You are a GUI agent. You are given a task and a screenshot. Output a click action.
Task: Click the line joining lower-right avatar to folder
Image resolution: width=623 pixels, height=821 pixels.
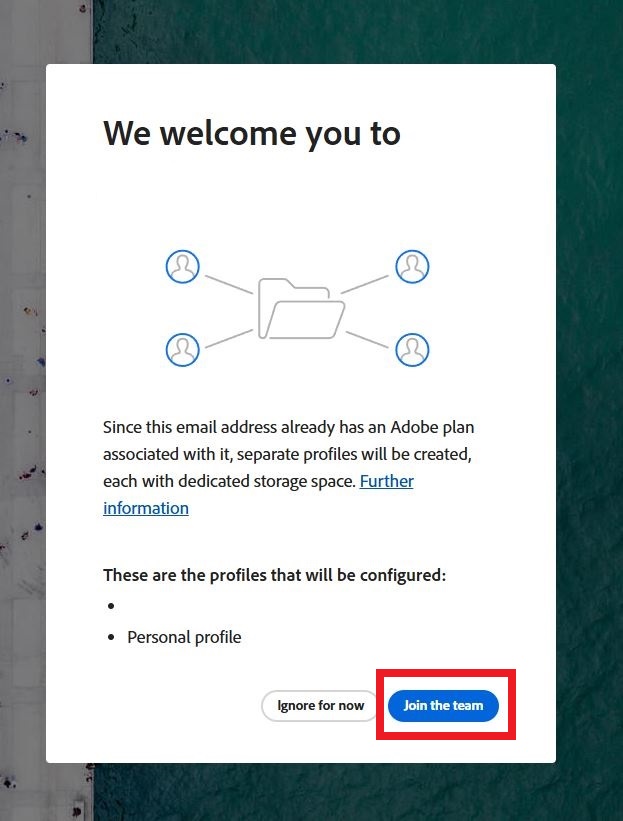367,339
